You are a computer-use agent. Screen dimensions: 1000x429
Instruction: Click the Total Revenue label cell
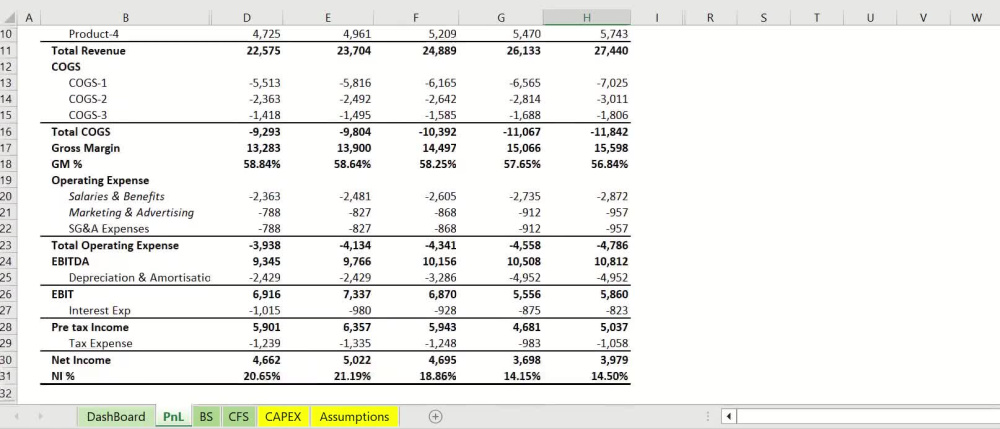pos(126,51)
